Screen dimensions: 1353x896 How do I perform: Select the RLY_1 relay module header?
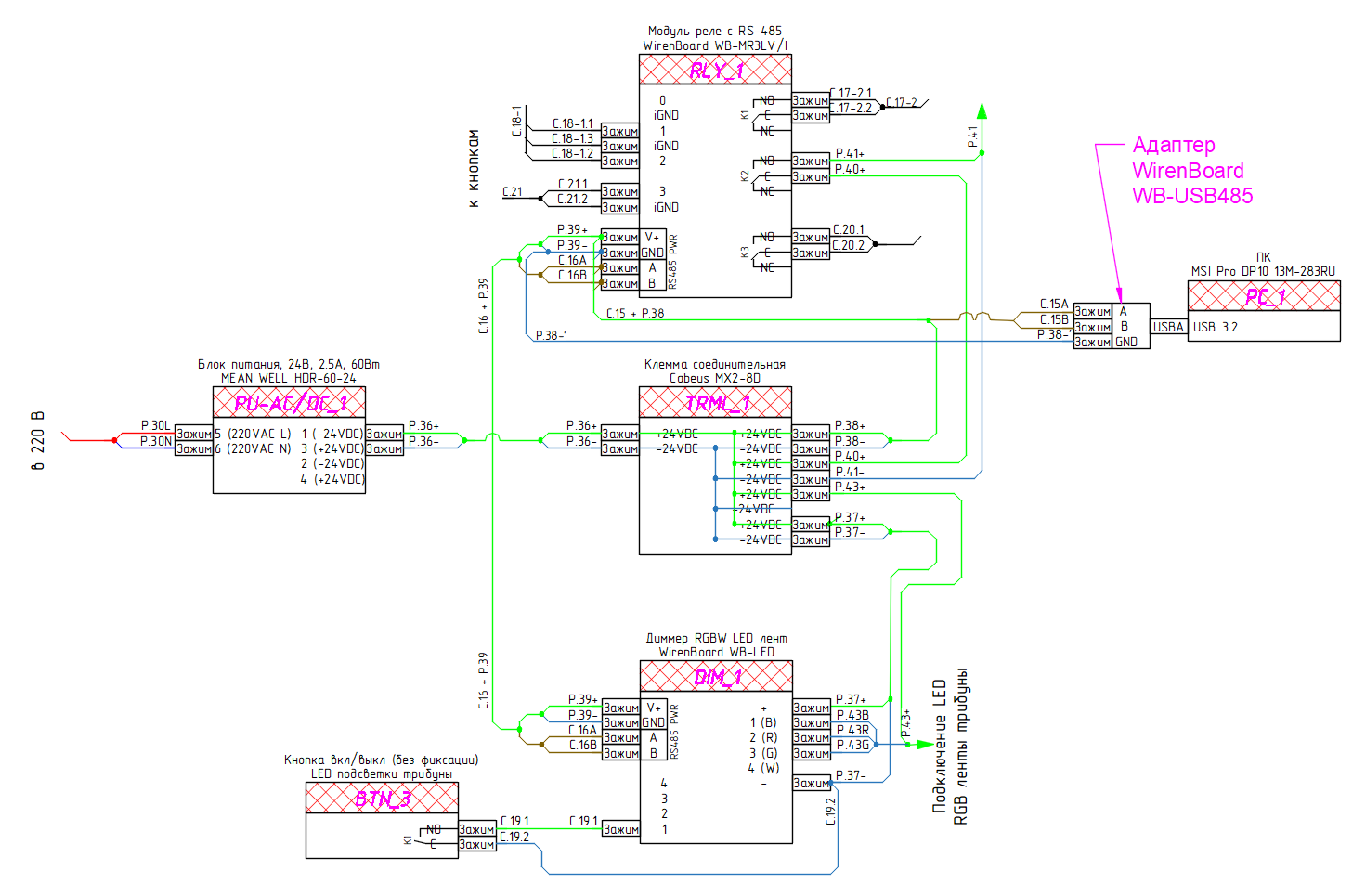[x=715, y=70]
